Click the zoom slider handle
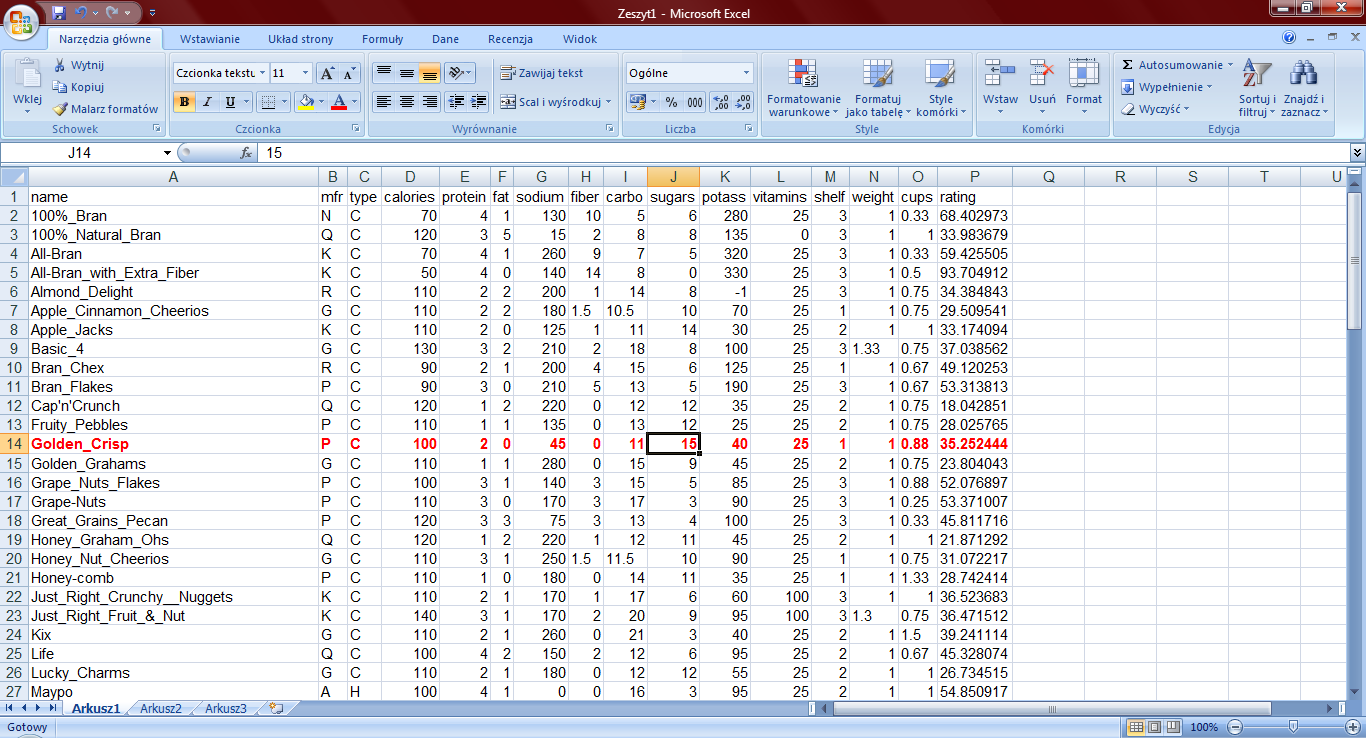This screenshot has height=738, width=1366. 1294,727
